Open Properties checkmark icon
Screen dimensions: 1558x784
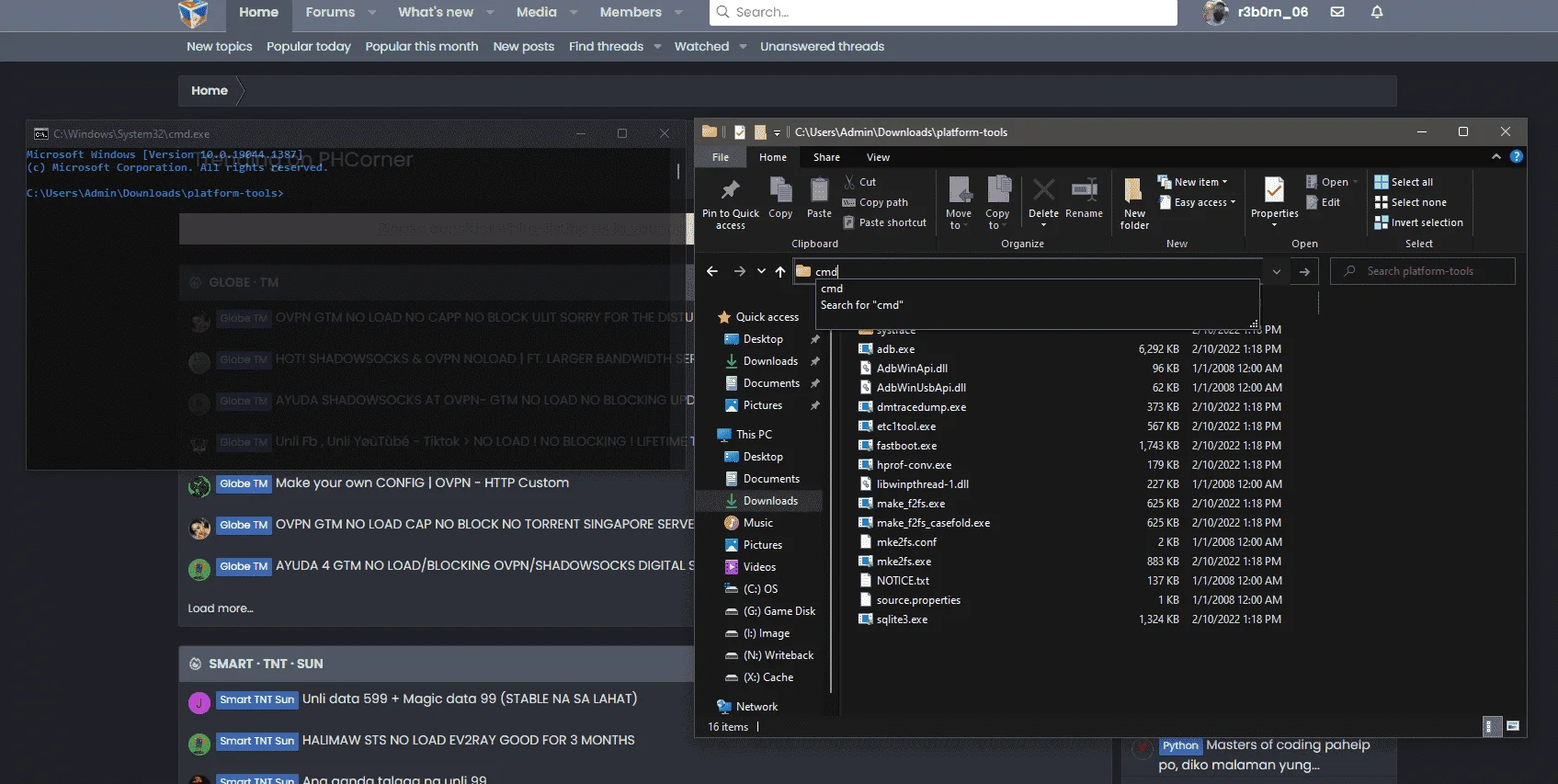coord(1274,190)
